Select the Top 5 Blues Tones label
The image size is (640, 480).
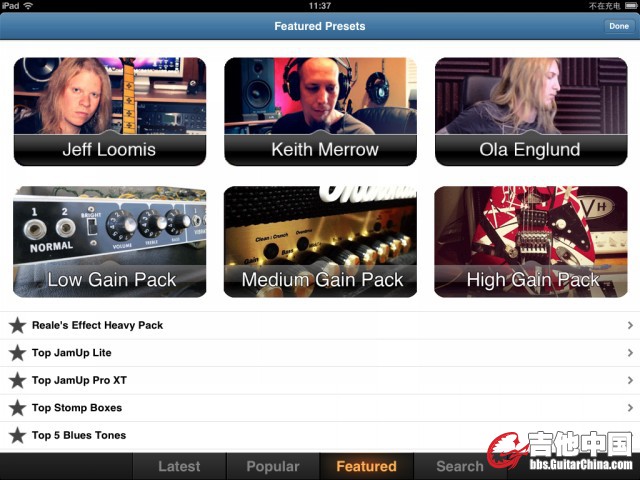pos(79,435)
